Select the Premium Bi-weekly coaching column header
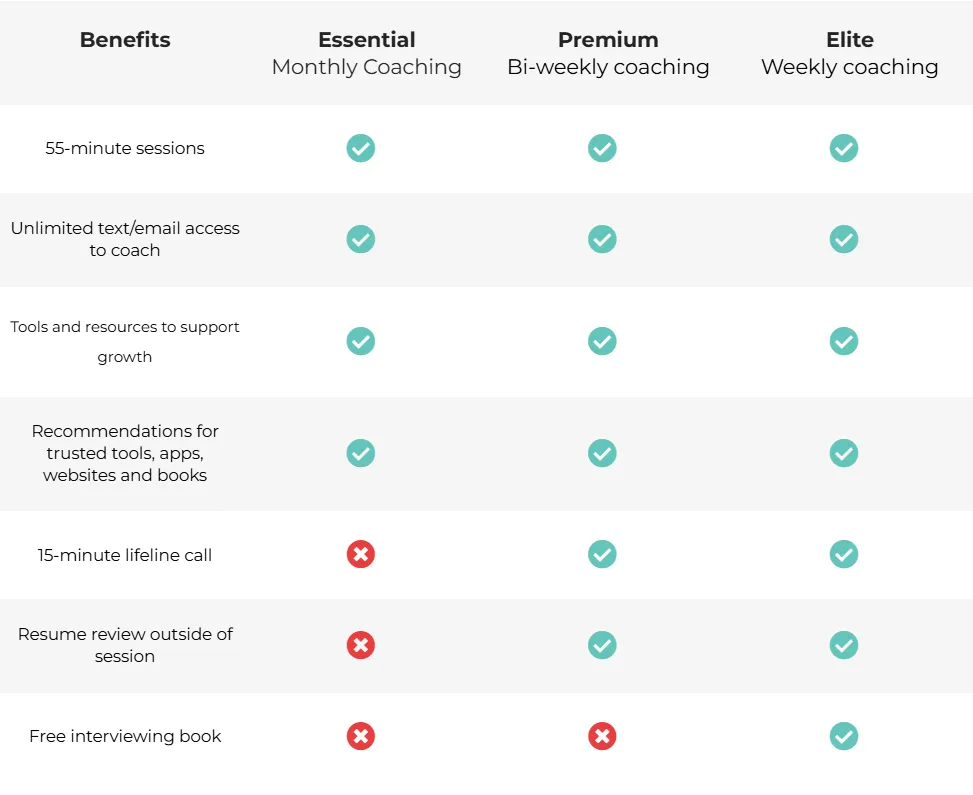973x795 pixels. point(608,53)
